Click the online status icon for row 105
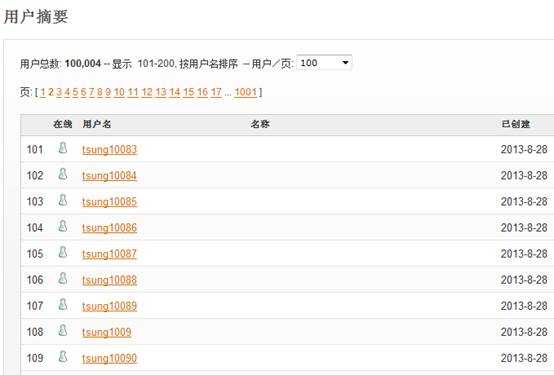The height and width of the screenshot is (375, 554). click(63, 252)
